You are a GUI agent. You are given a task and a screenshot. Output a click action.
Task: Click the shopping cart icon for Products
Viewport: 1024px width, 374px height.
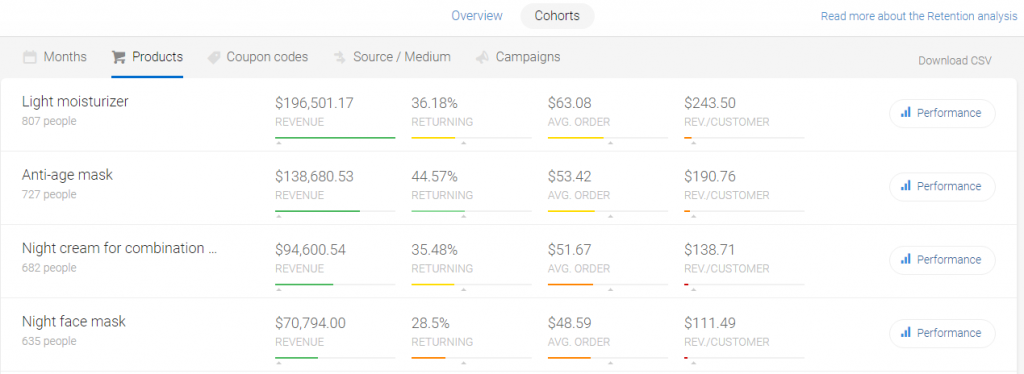118,57
